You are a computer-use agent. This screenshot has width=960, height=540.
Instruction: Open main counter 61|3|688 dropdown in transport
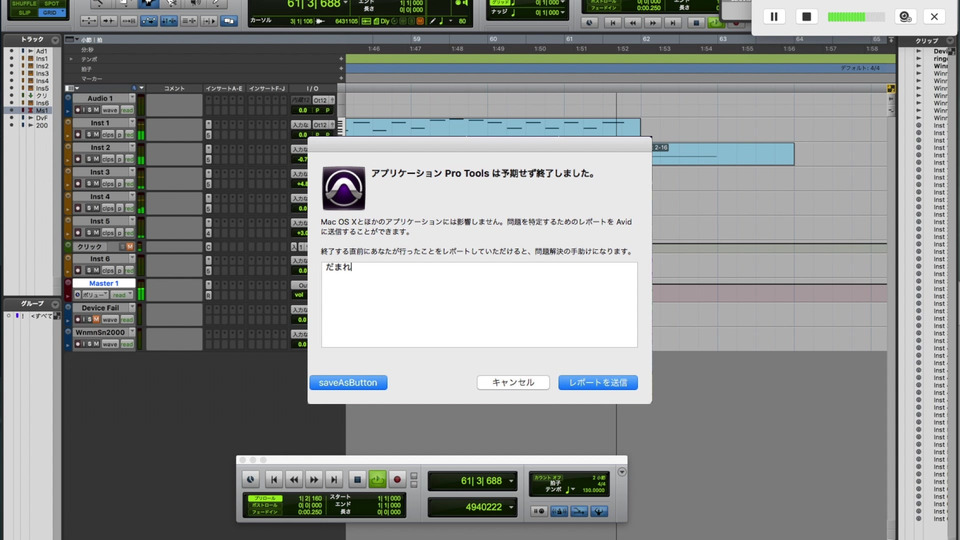(x=511, y=481)
